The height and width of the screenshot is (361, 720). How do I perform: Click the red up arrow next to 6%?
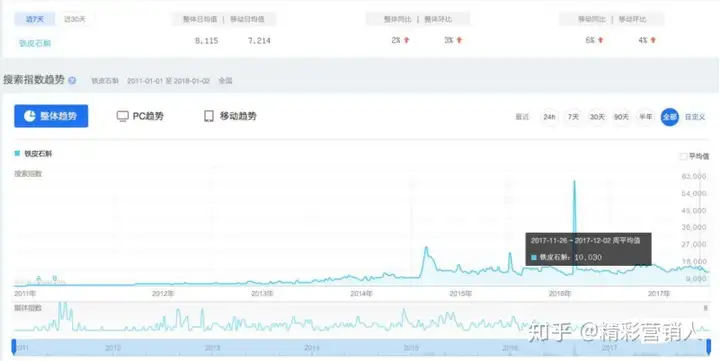click(x=600, y=40)
